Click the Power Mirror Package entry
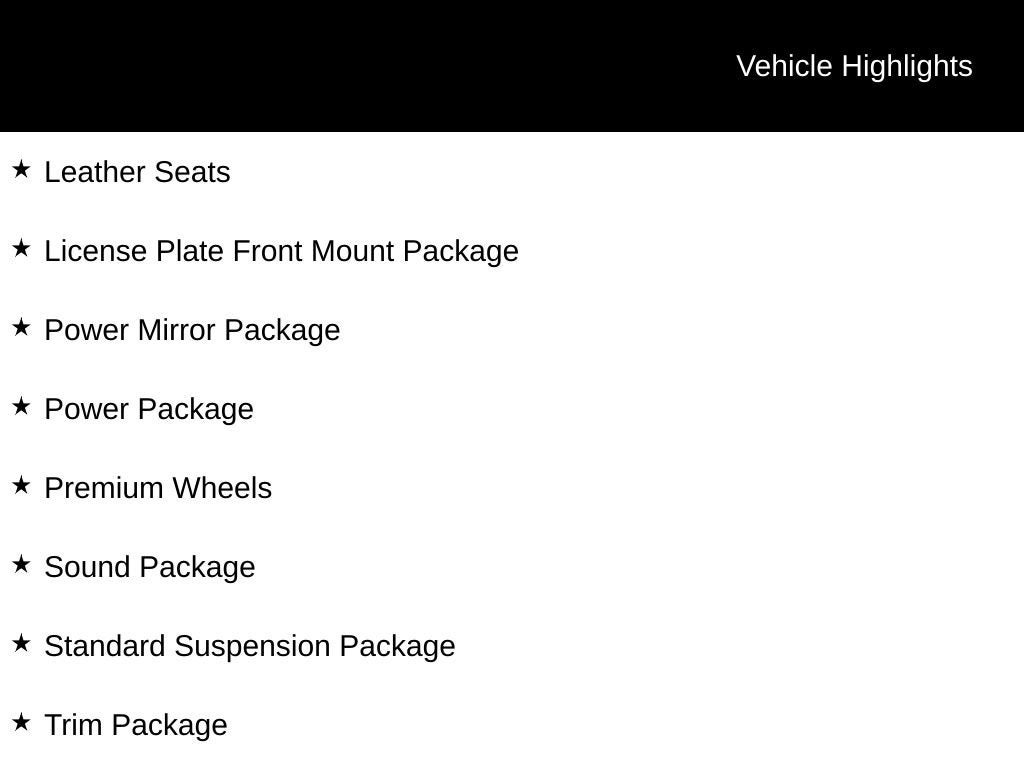 [192, 330]
